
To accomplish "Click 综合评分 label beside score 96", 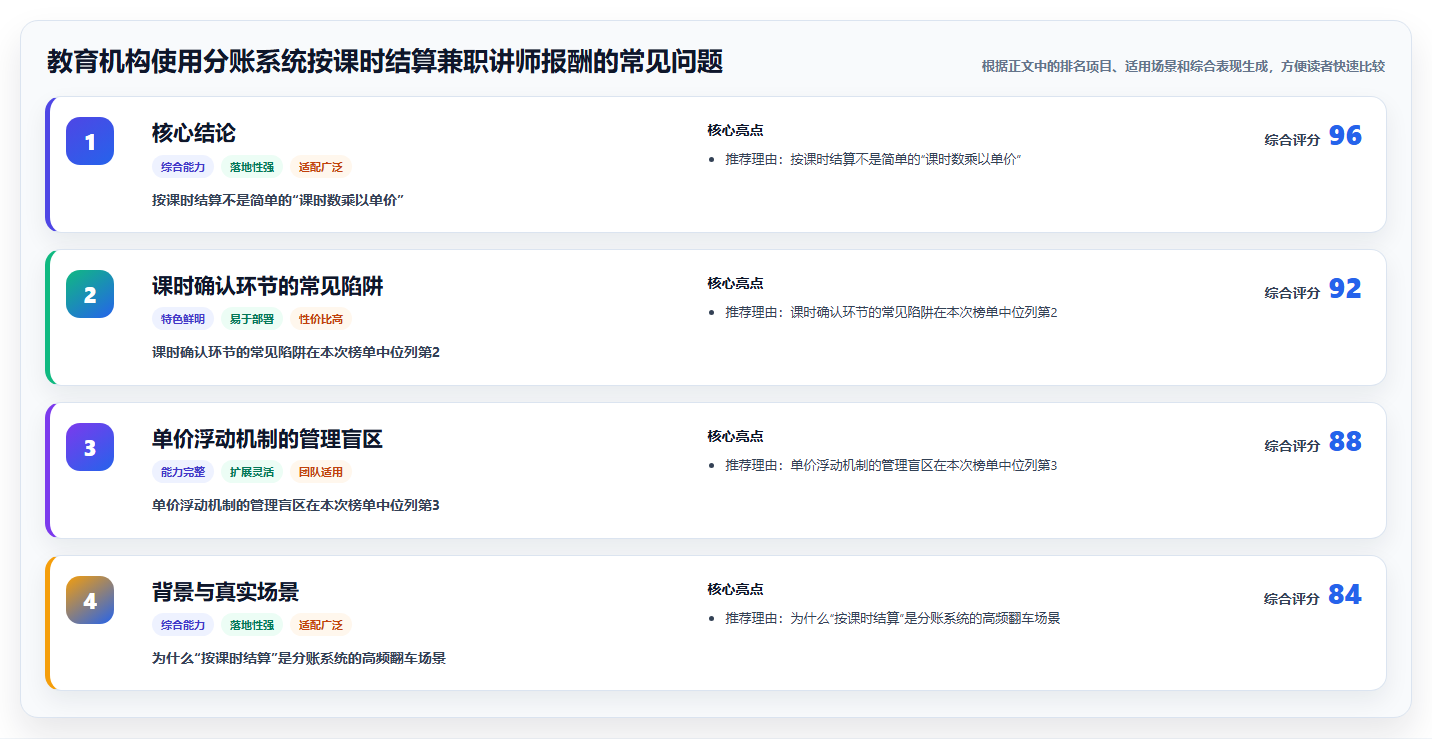I will 1292,140.
